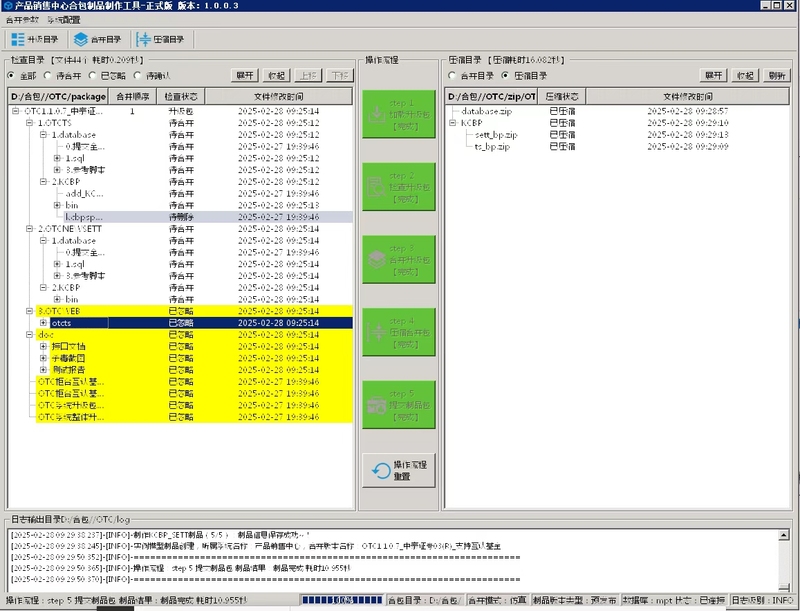This screenshot has height=611, width=800.
Task: Click the 压缩目录 toolbar icon
Action: 145,40
